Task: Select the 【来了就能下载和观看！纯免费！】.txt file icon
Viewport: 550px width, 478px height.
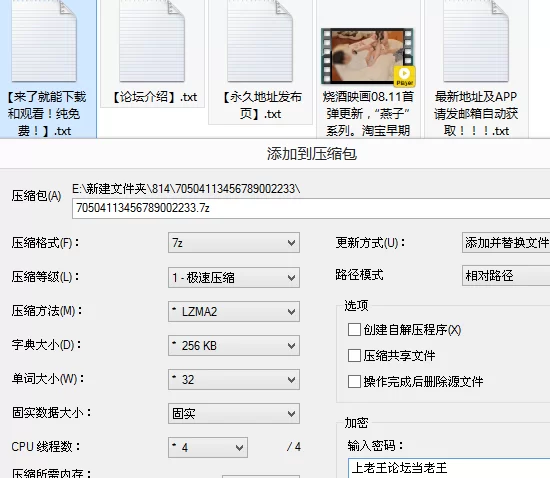Action: click(x=44, y=41)
